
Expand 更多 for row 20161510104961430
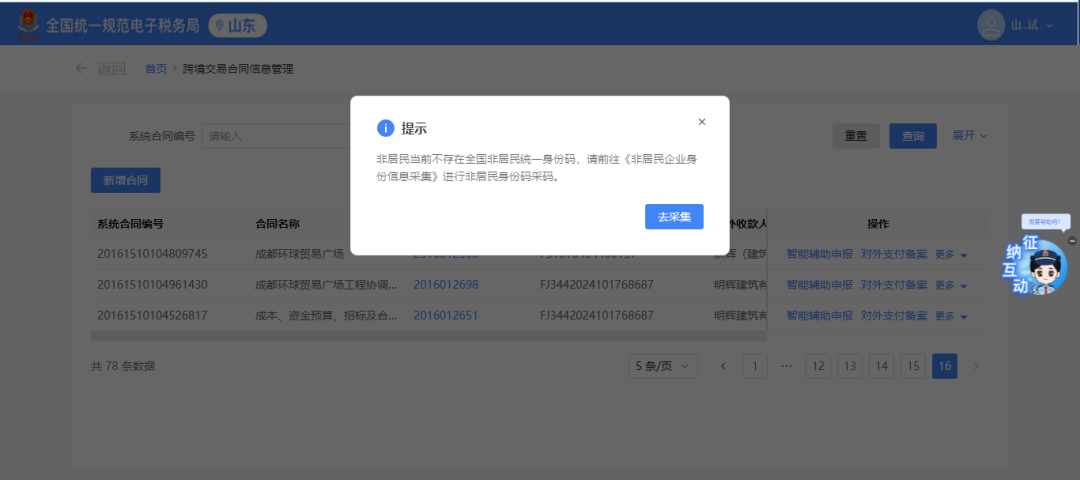pos(951,285)
